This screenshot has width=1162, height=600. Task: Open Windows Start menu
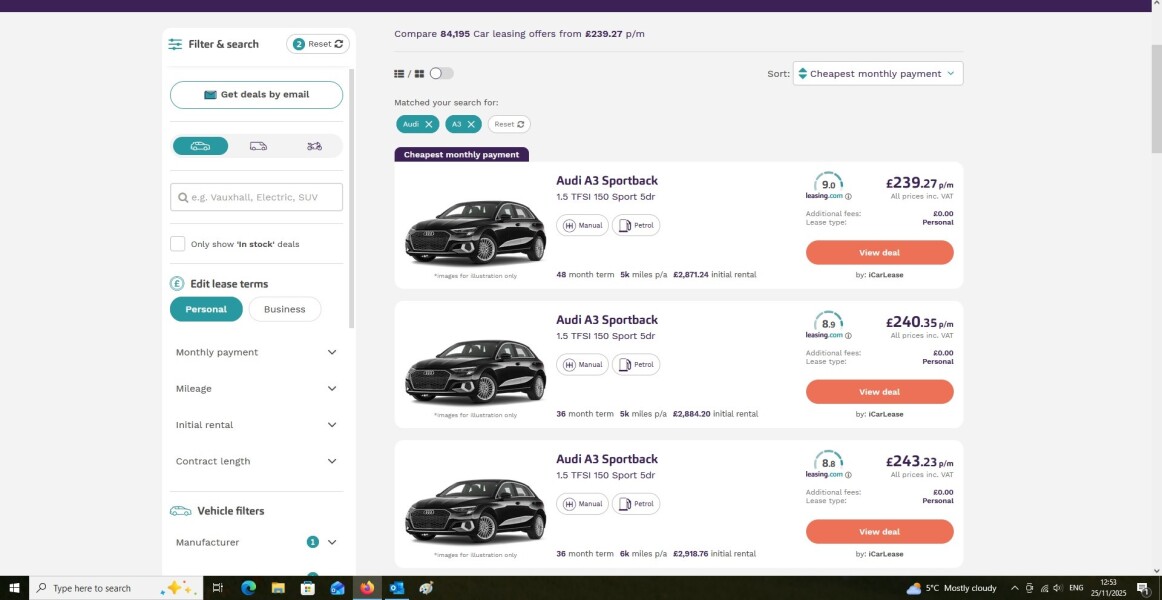pyautogui.click(x=14, y=588)
